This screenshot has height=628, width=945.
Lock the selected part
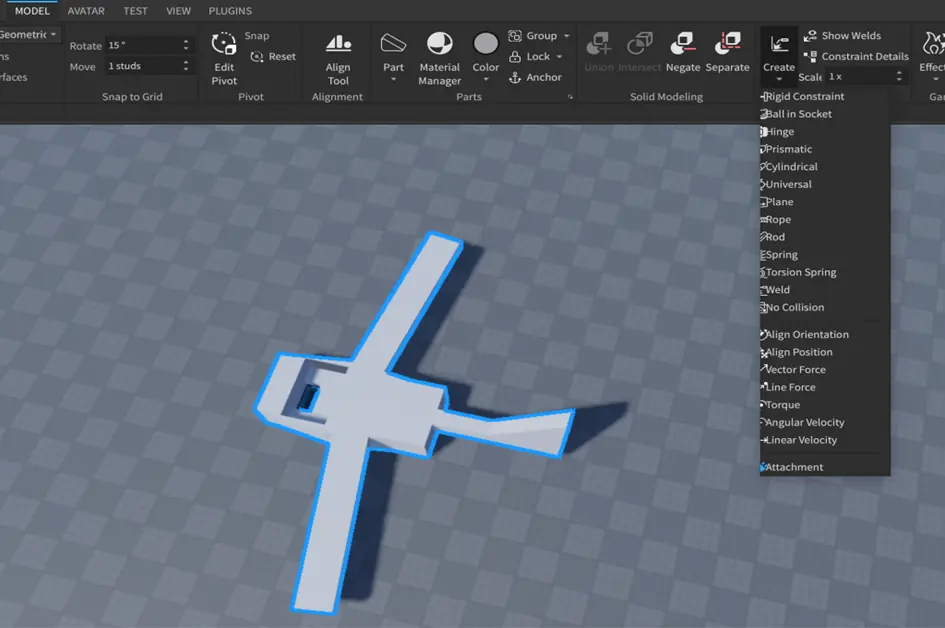tap(530, 57)
